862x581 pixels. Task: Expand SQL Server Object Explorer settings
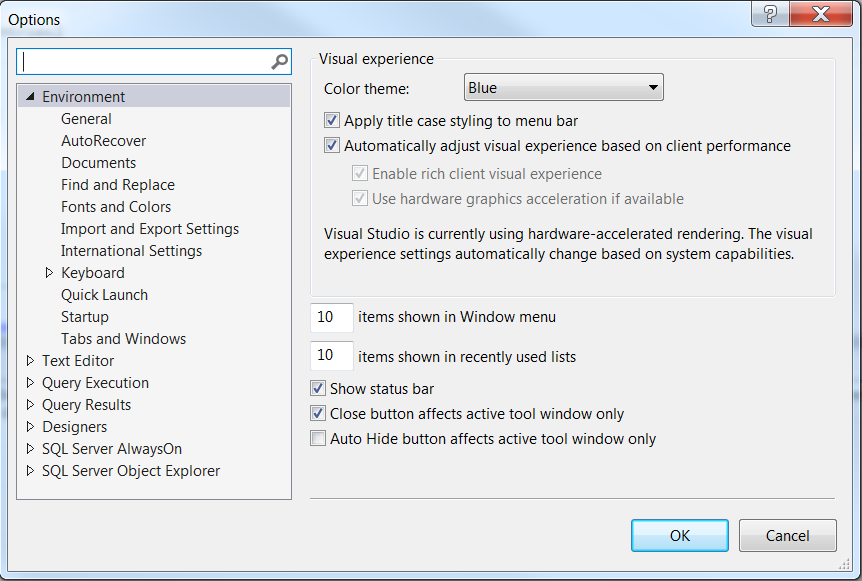(30, 470)
